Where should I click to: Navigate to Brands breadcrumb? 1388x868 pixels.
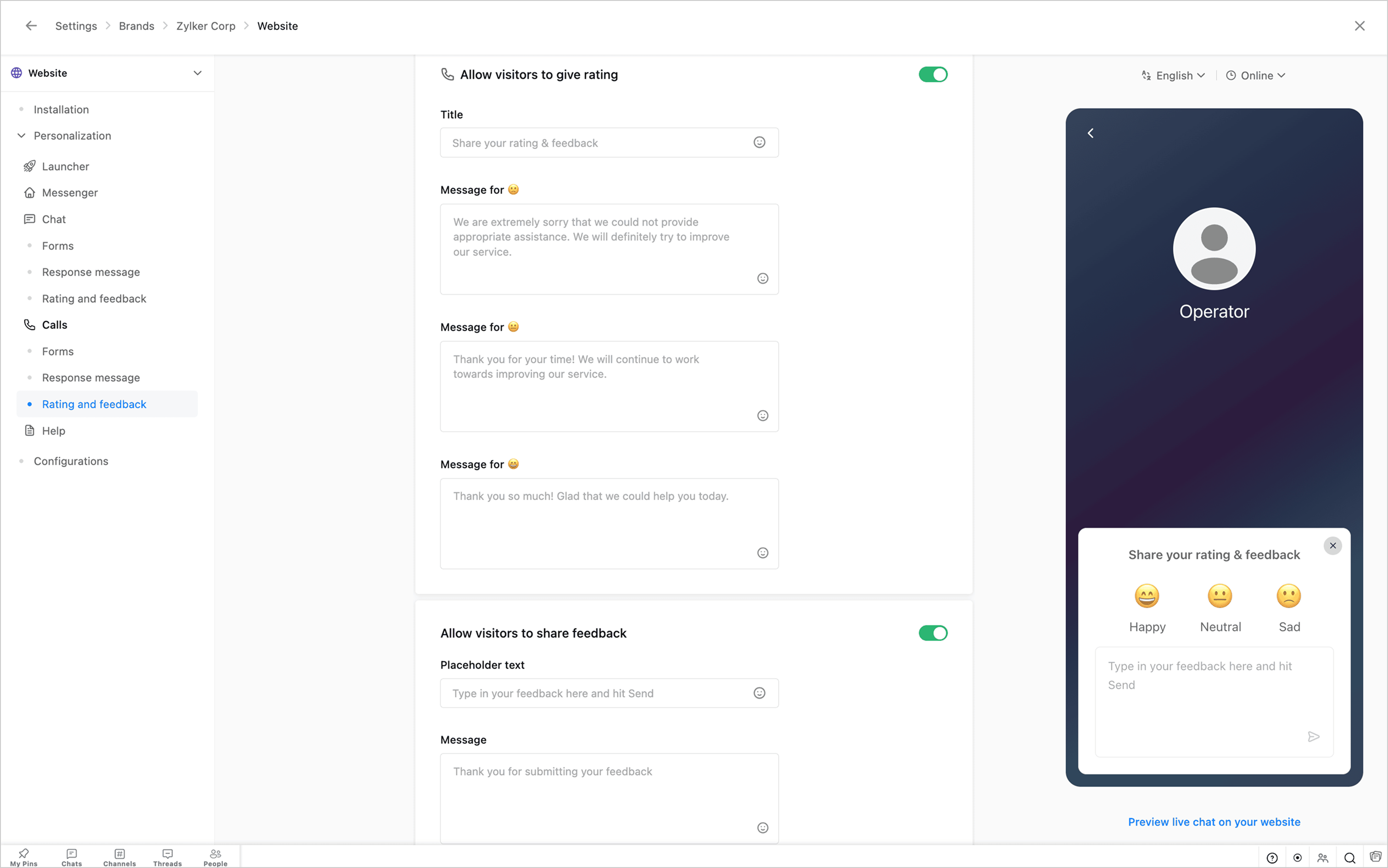coord(136,26)
